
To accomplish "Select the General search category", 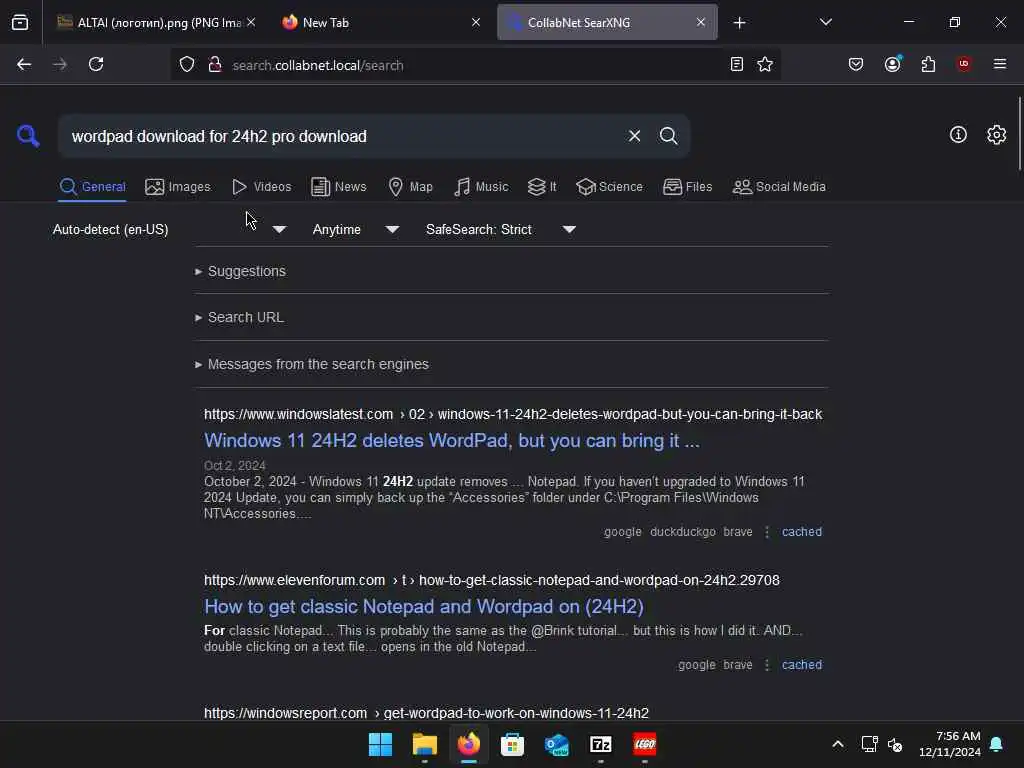I will (92, 187).
